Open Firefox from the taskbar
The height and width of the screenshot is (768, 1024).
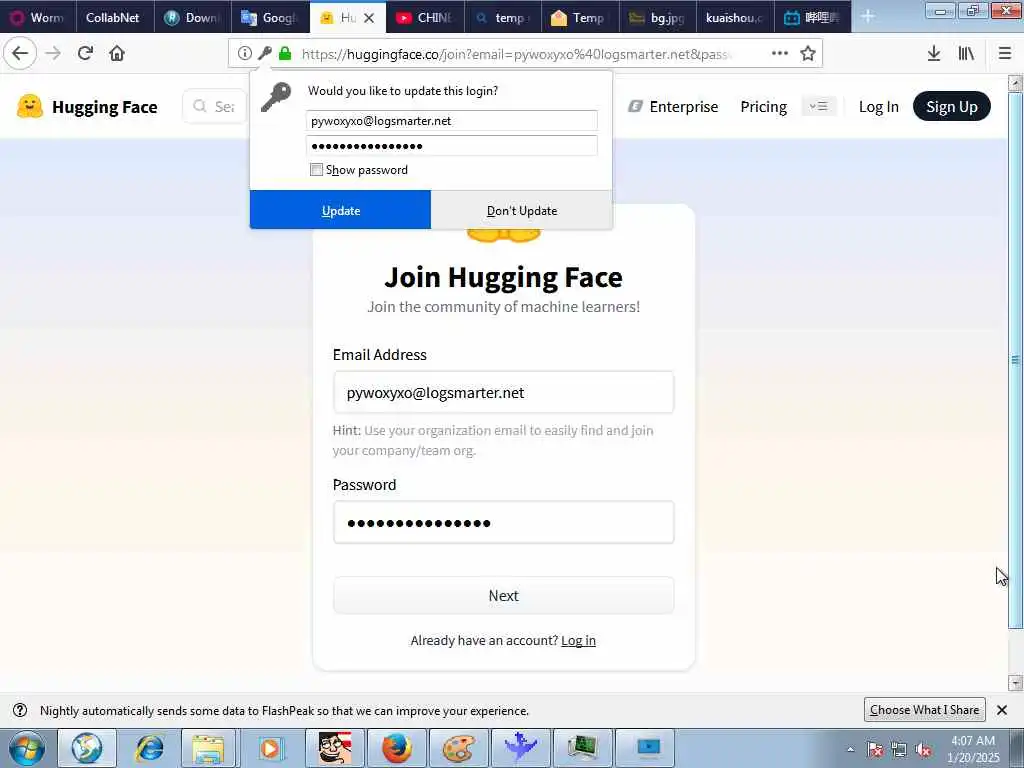pyautogui.click(x=396, y=748)
